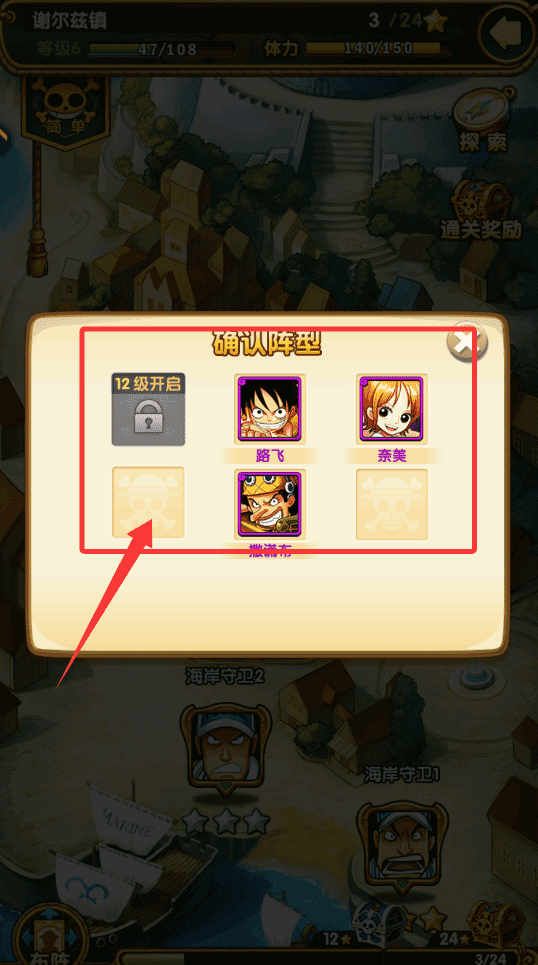The image size is (538, 965).
Task: Click the back arrow button
Action: [507, 32]
